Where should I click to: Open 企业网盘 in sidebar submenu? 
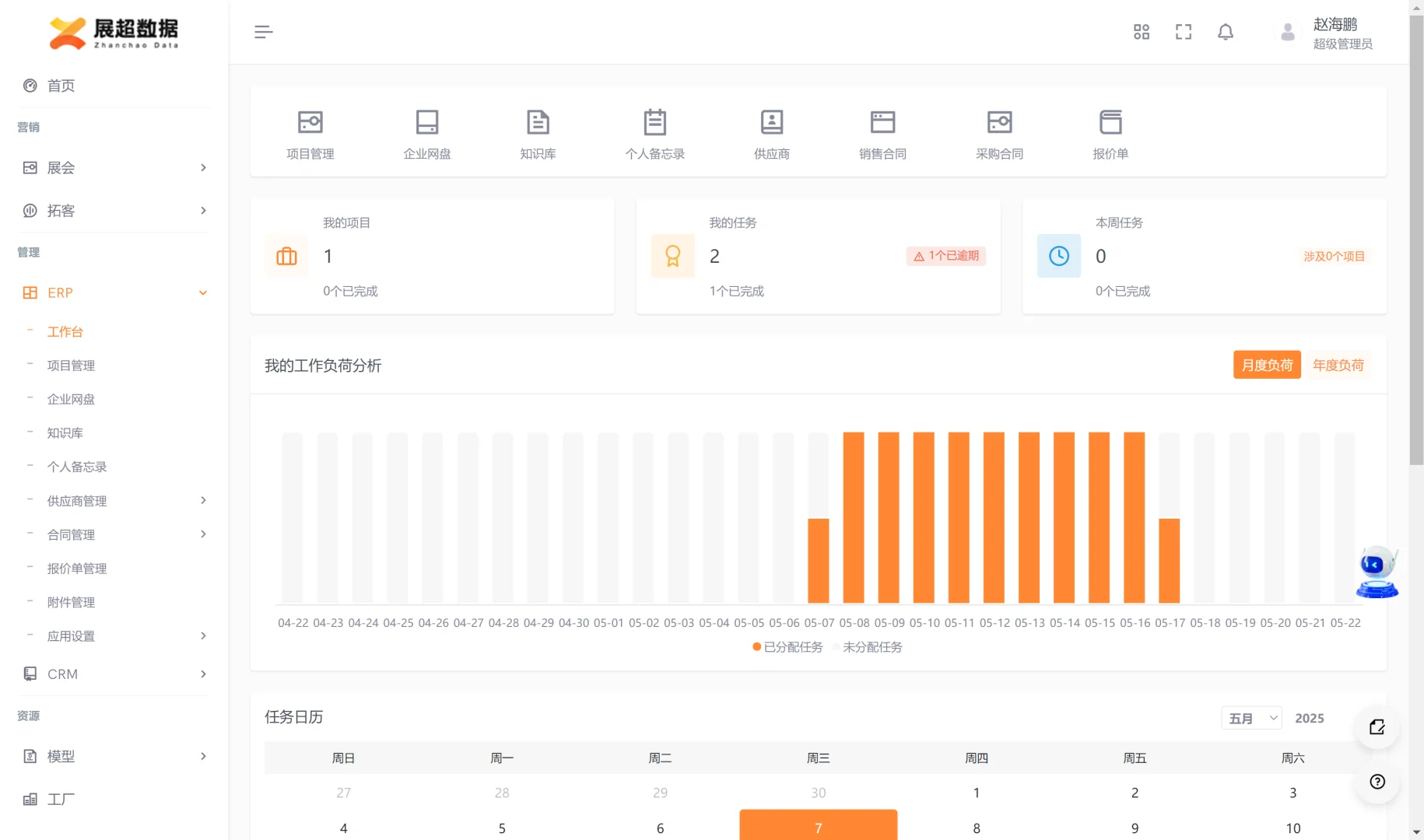(71, 399)
